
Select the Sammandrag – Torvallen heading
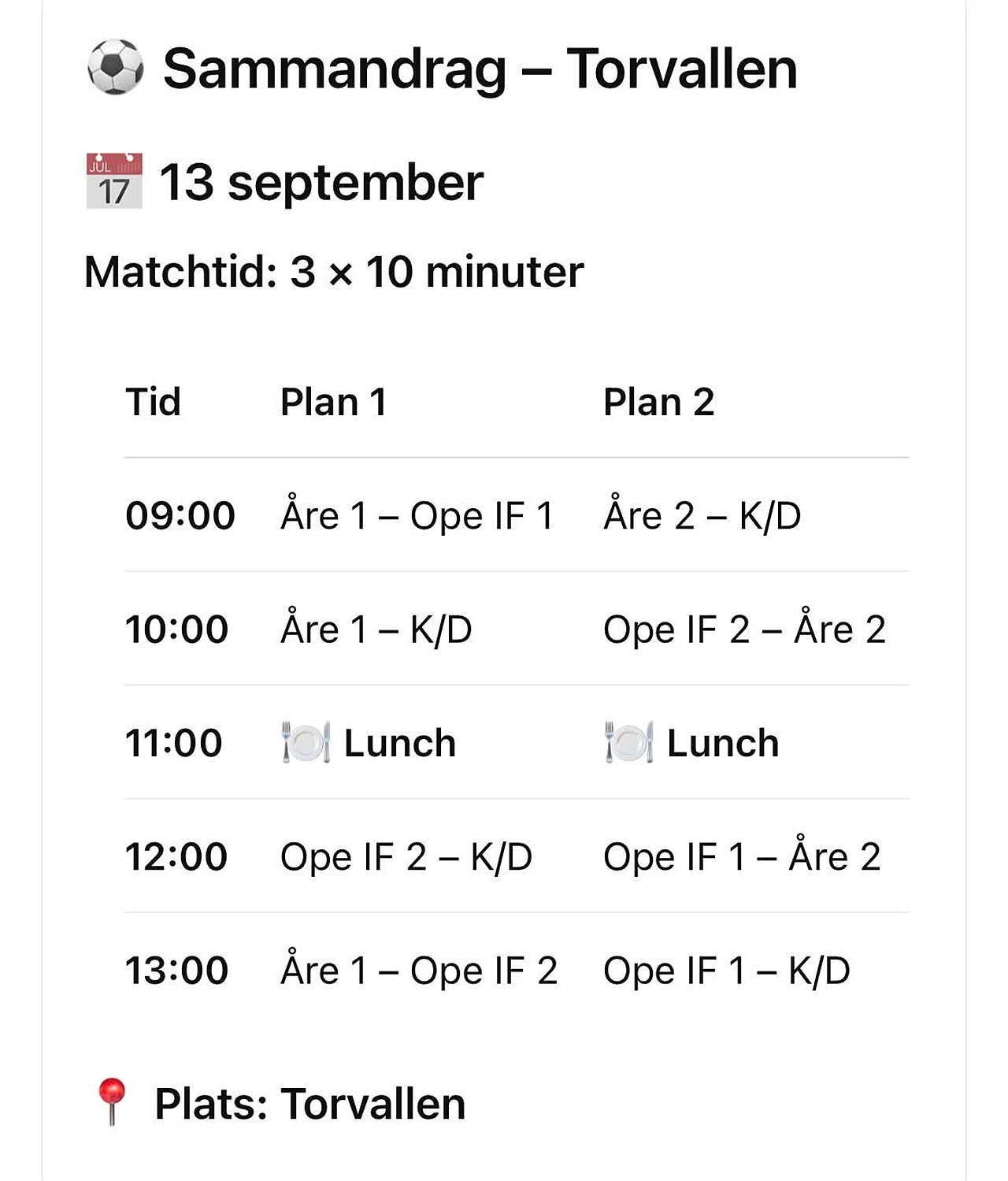pyautogui.click(x=480, y=69)
